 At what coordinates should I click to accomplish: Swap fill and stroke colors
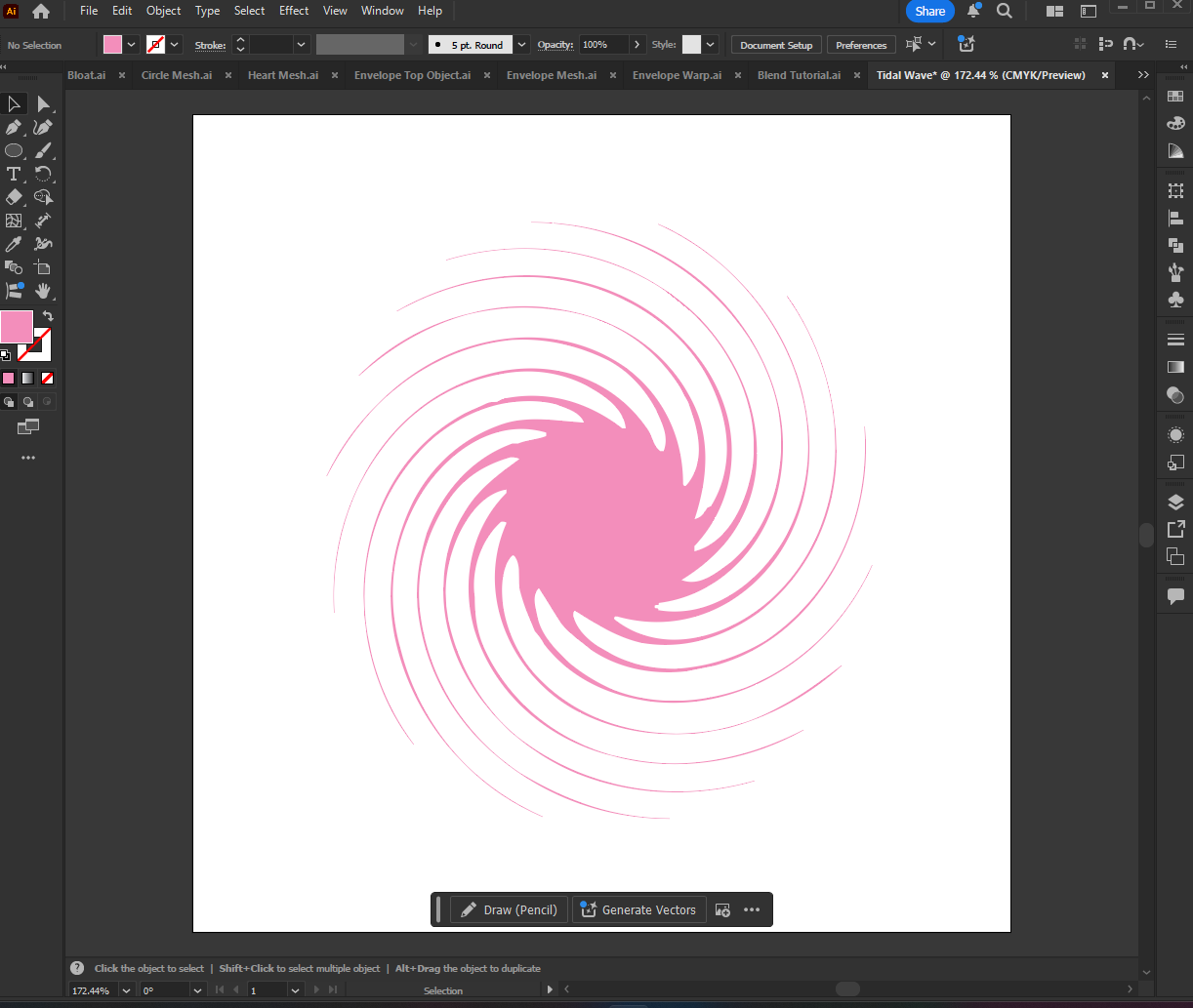coord(48,316)
